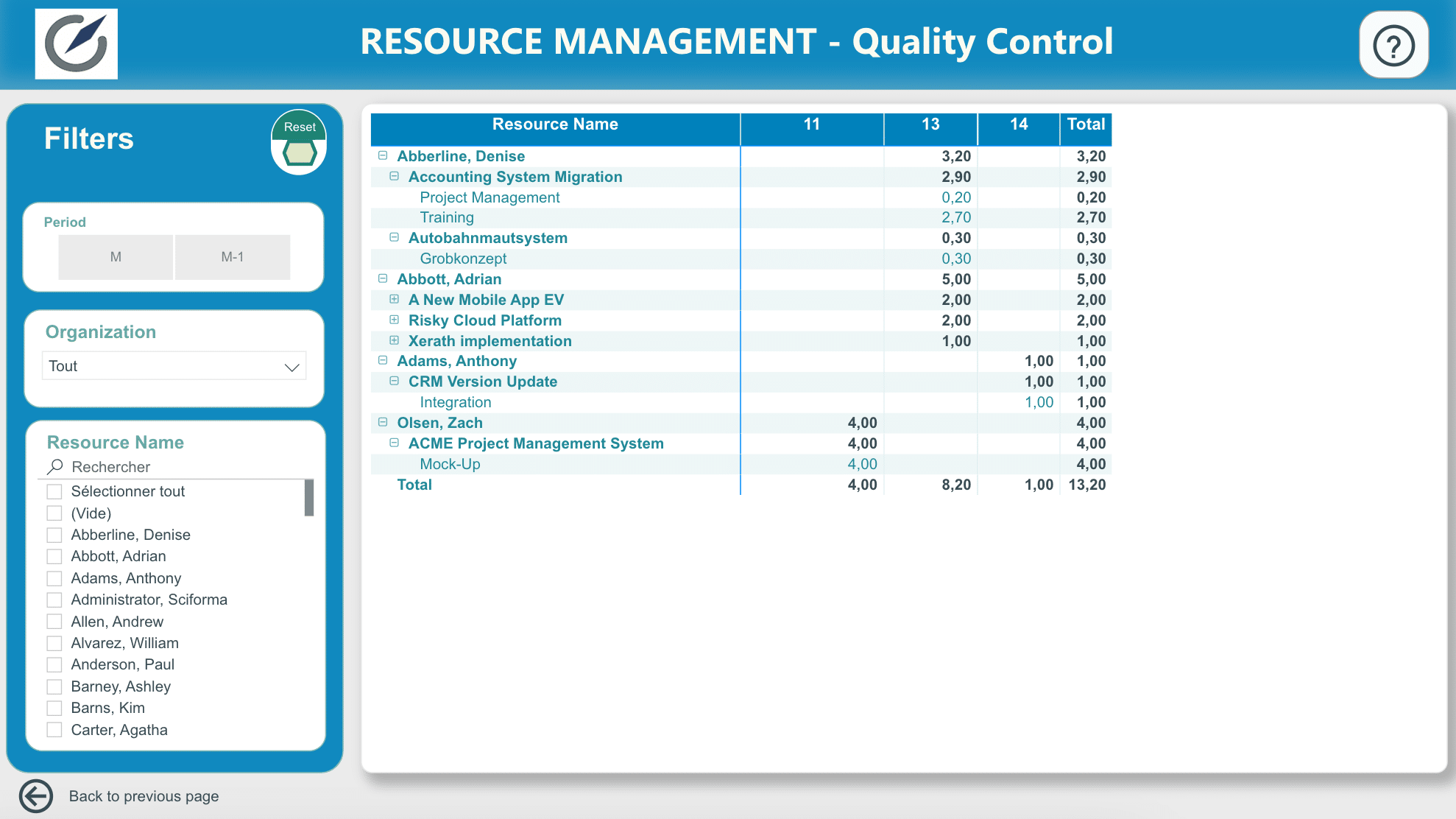Click the compass logo in header

point(77,44)
